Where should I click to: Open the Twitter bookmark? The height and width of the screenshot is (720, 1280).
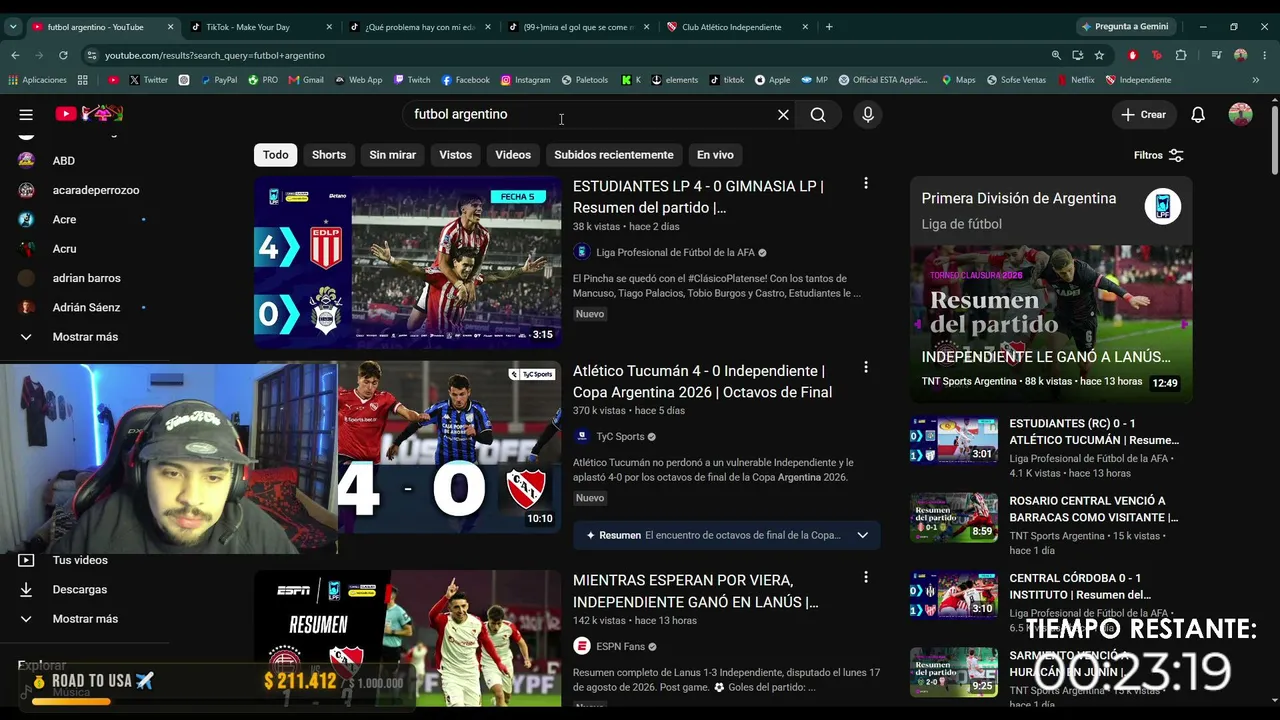coord(147,80)
